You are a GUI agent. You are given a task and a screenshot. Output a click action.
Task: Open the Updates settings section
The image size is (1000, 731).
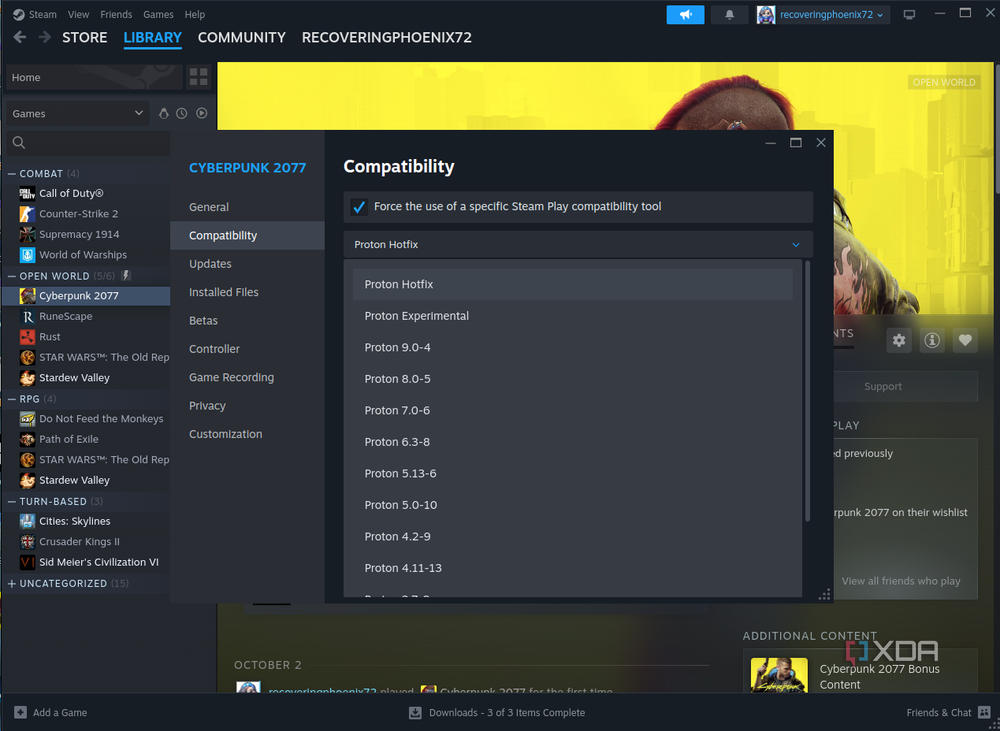pos(247,263)
